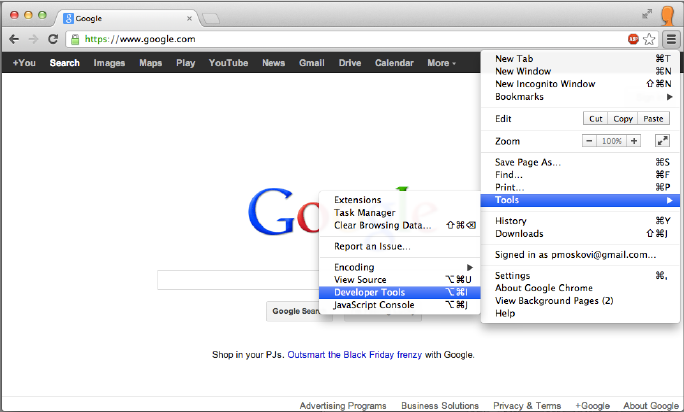Open Settings from Chrome menu
The width and height of the screenshot is (684, 412).
(580, 276)
